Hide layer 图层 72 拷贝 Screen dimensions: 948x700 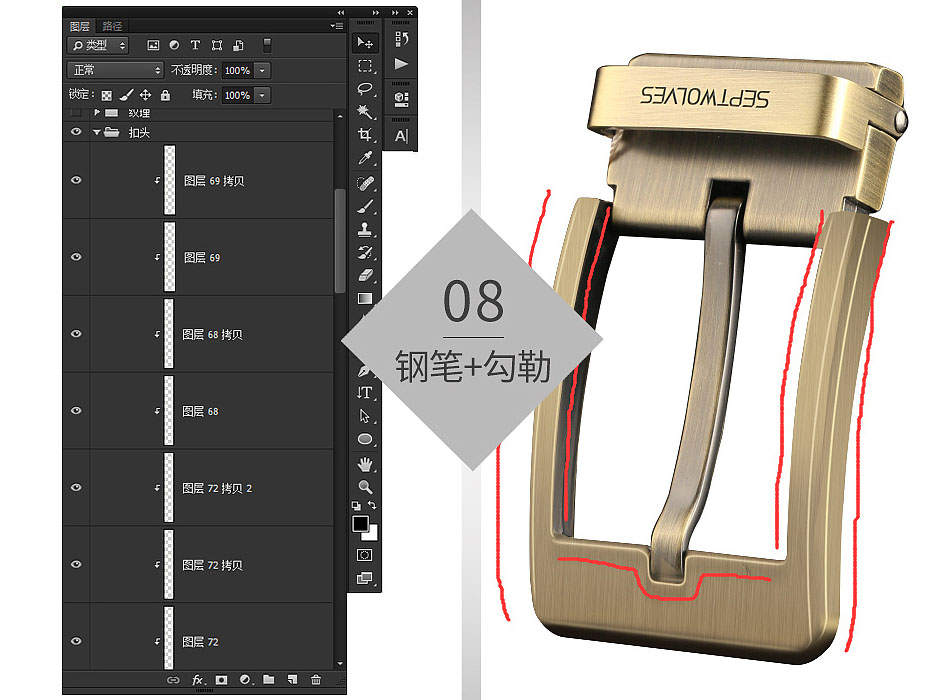76,564
